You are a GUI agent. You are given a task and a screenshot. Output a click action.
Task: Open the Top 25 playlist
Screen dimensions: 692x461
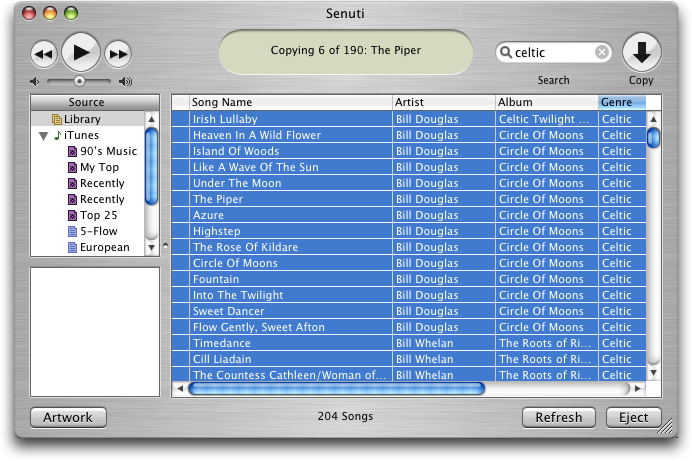click(98, 215)
